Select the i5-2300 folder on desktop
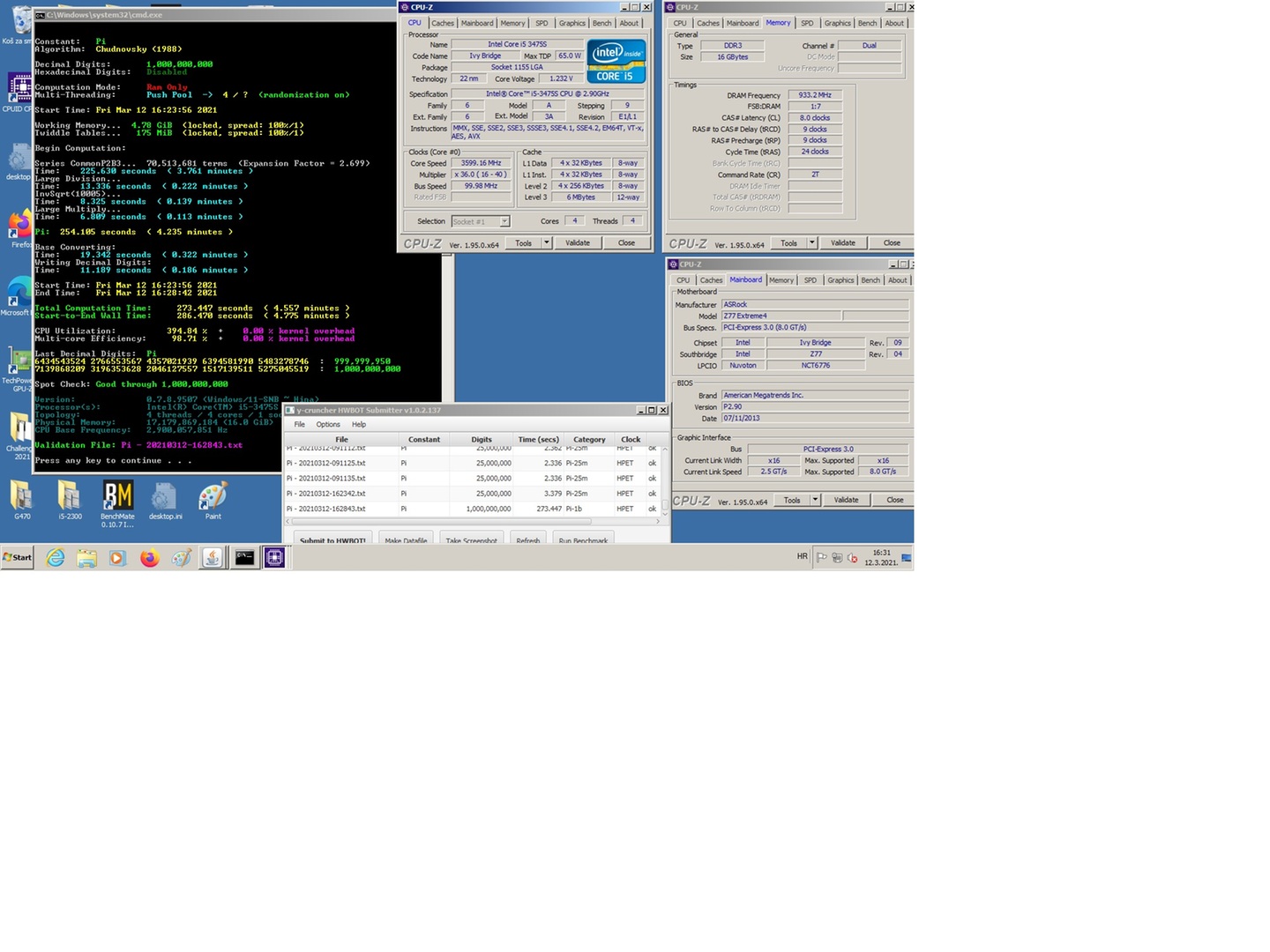Image resolution: width=1270 pixels, height=952 pixels. pos(70,501)
